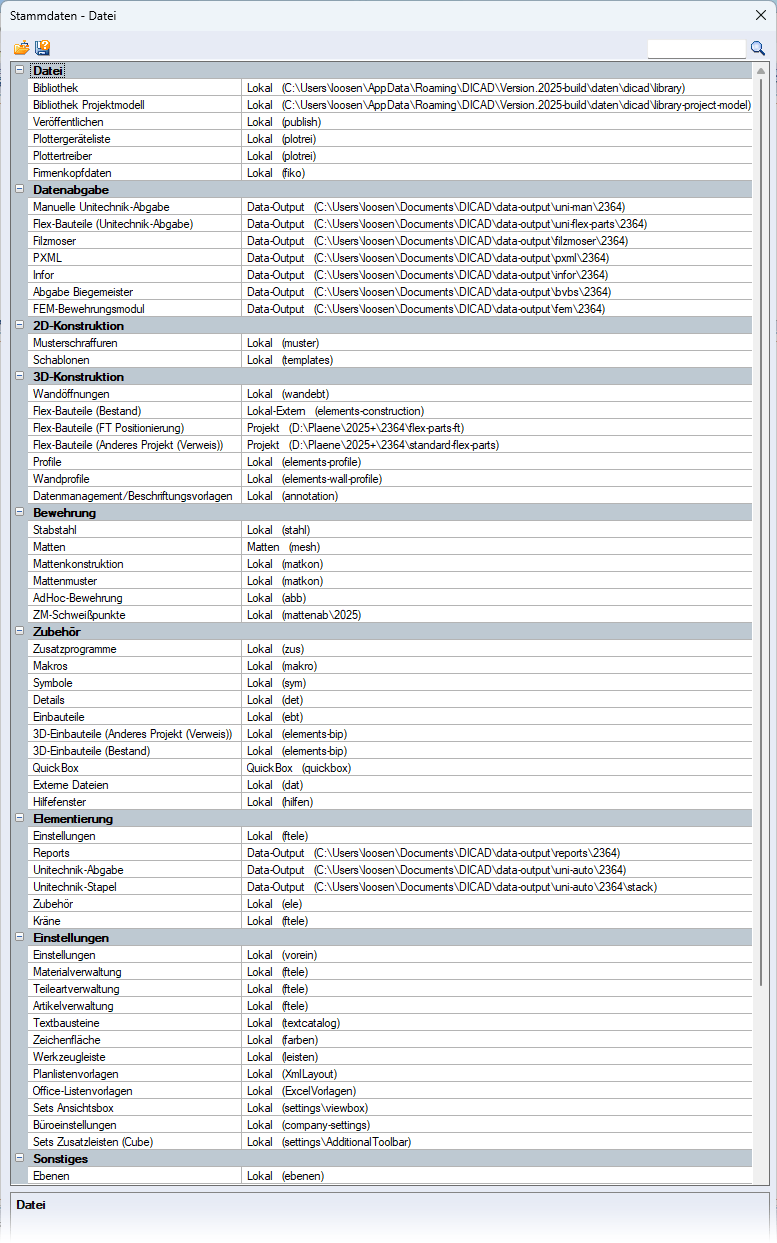777x1243 pixels.
Task: Select the Musterschraffuren row
Action: pyautogui.click(x=390, y=343)
